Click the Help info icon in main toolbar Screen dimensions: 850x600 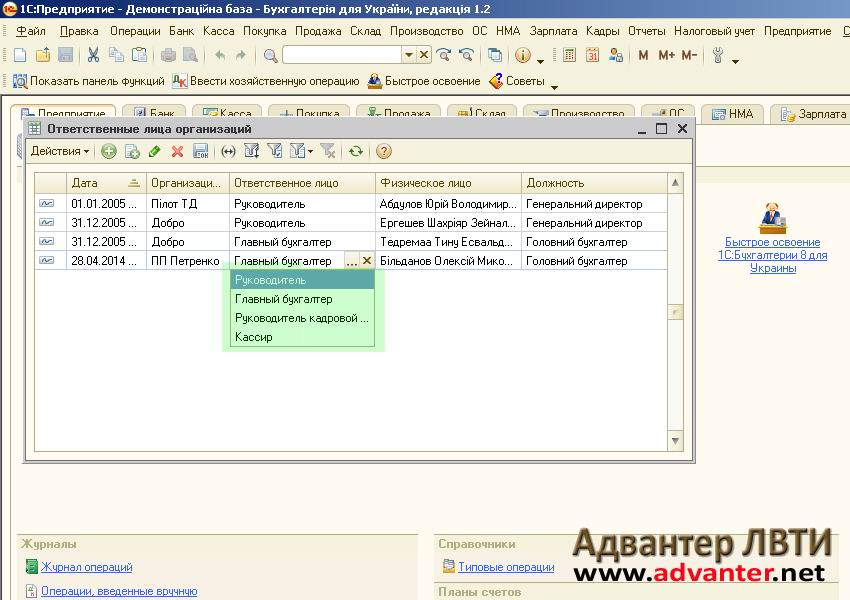(x=523, y=55)
